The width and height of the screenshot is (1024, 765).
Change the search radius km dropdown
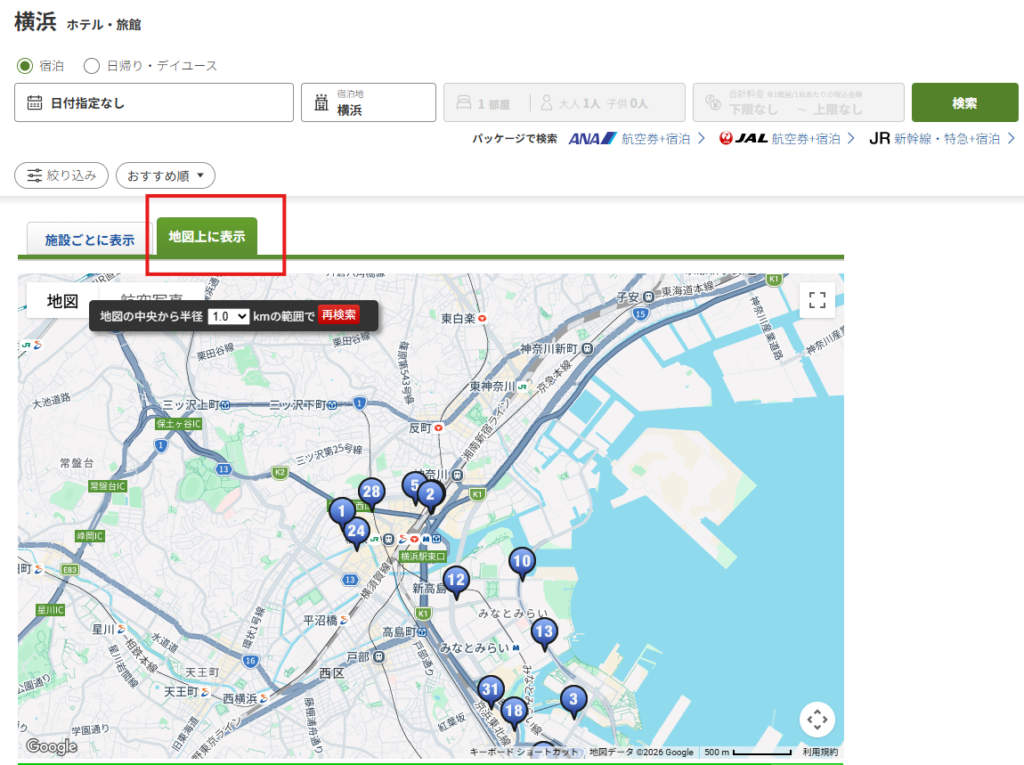click(228, 316)
